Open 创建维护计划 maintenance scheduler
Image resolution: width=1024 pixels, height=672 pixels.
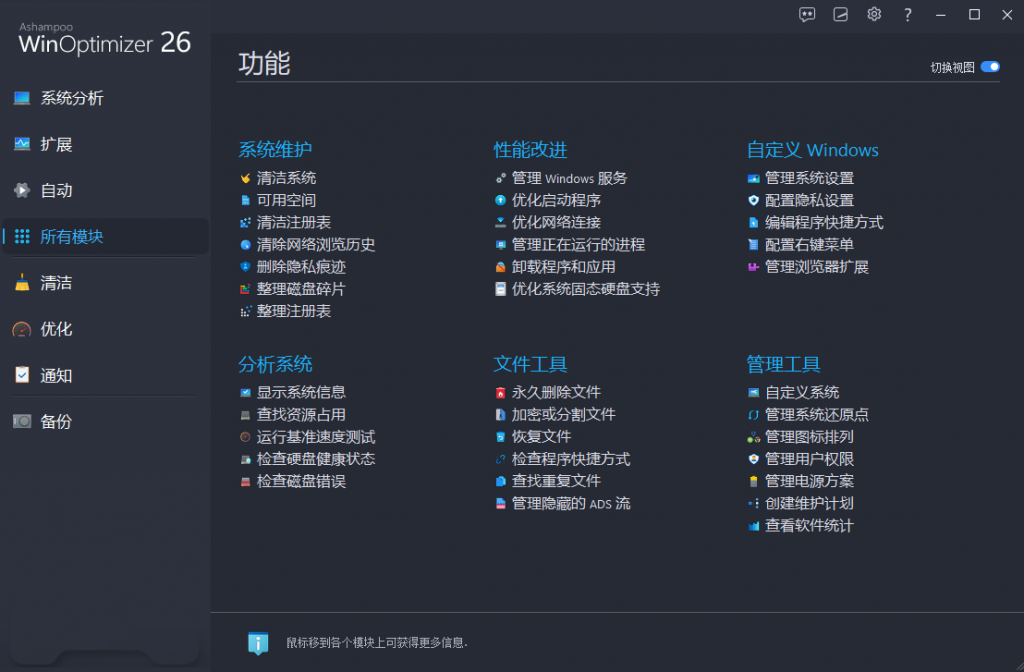click(x=808, y=503)
